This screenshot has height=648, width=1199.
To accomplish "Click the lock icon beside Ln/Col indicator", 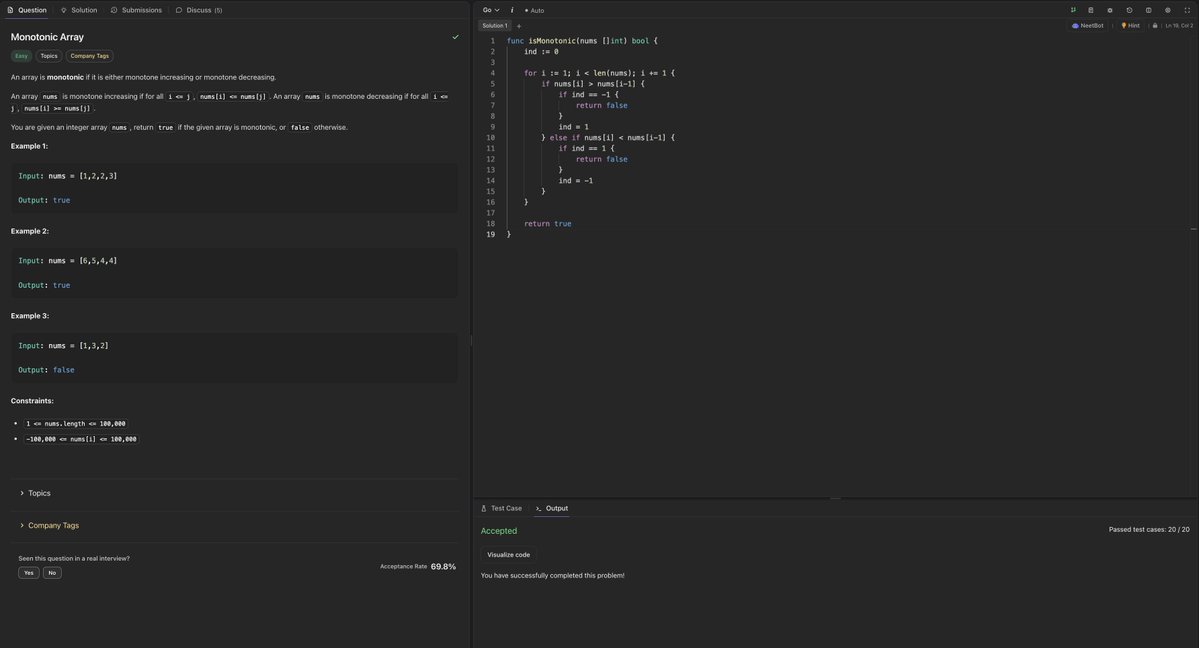I will tap(1155, 25).
